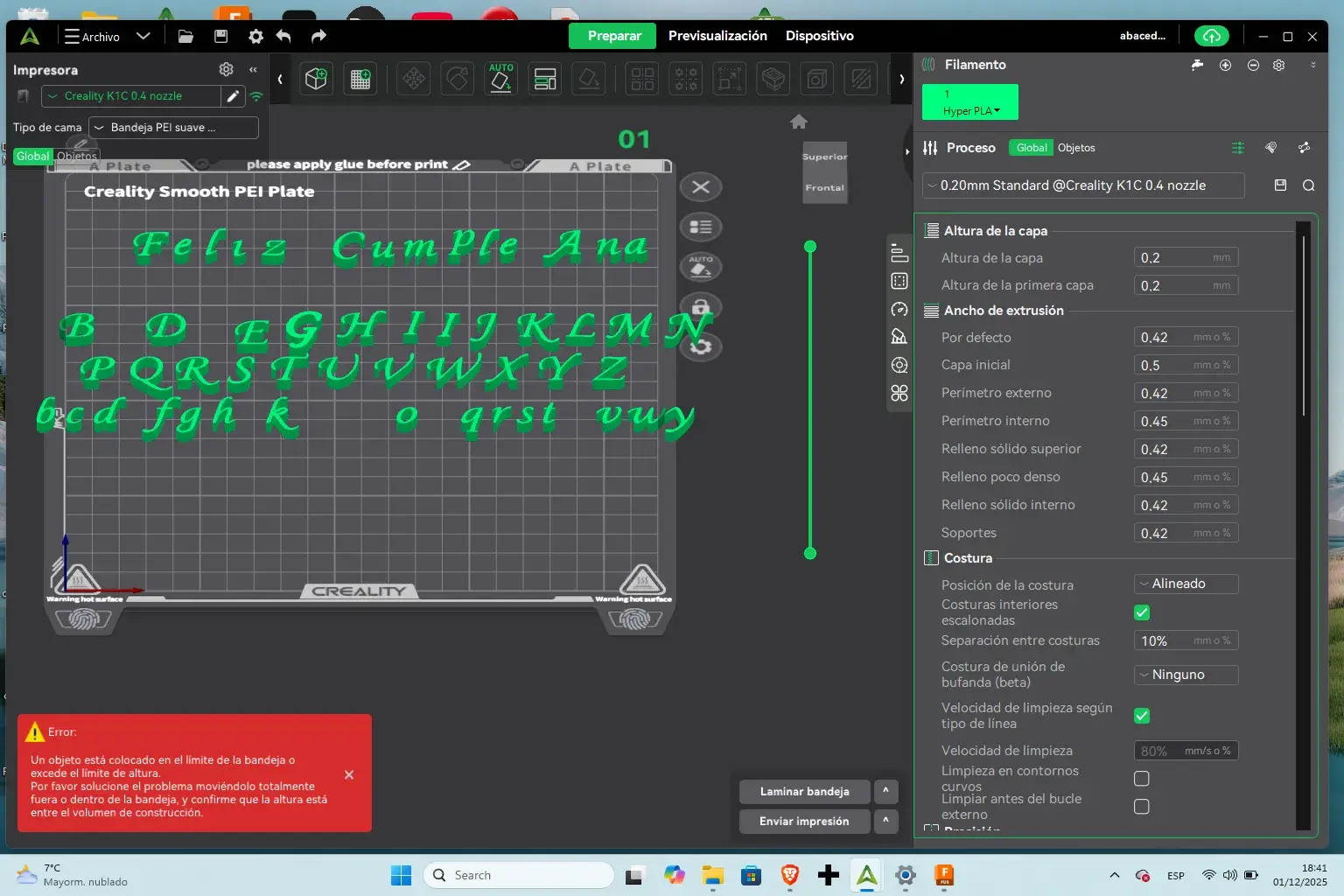Open the Archivo menu dropdown arrow

point(143,36)
